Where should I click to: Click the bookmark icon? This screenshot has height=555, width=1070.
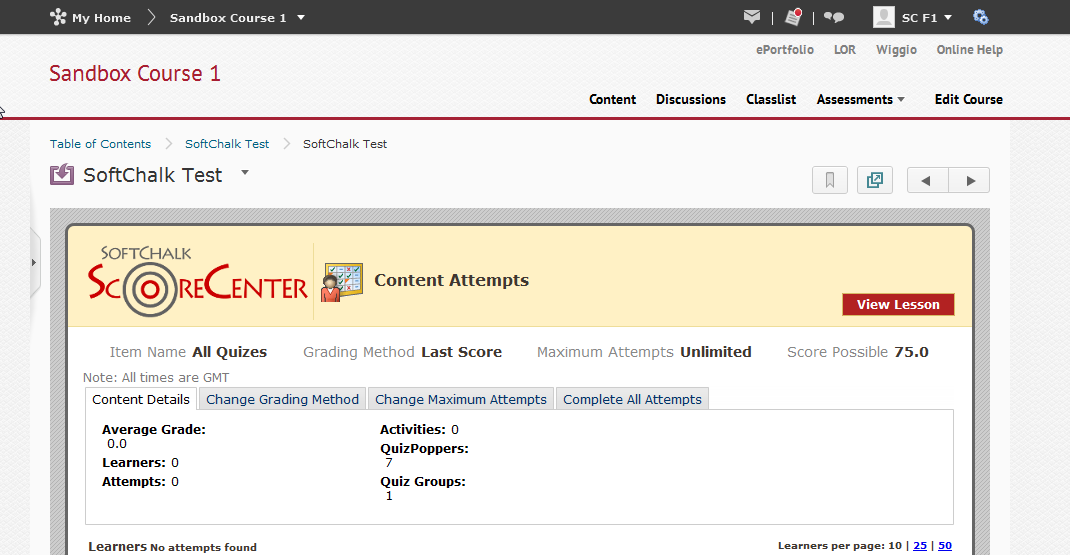click(829, 180)
